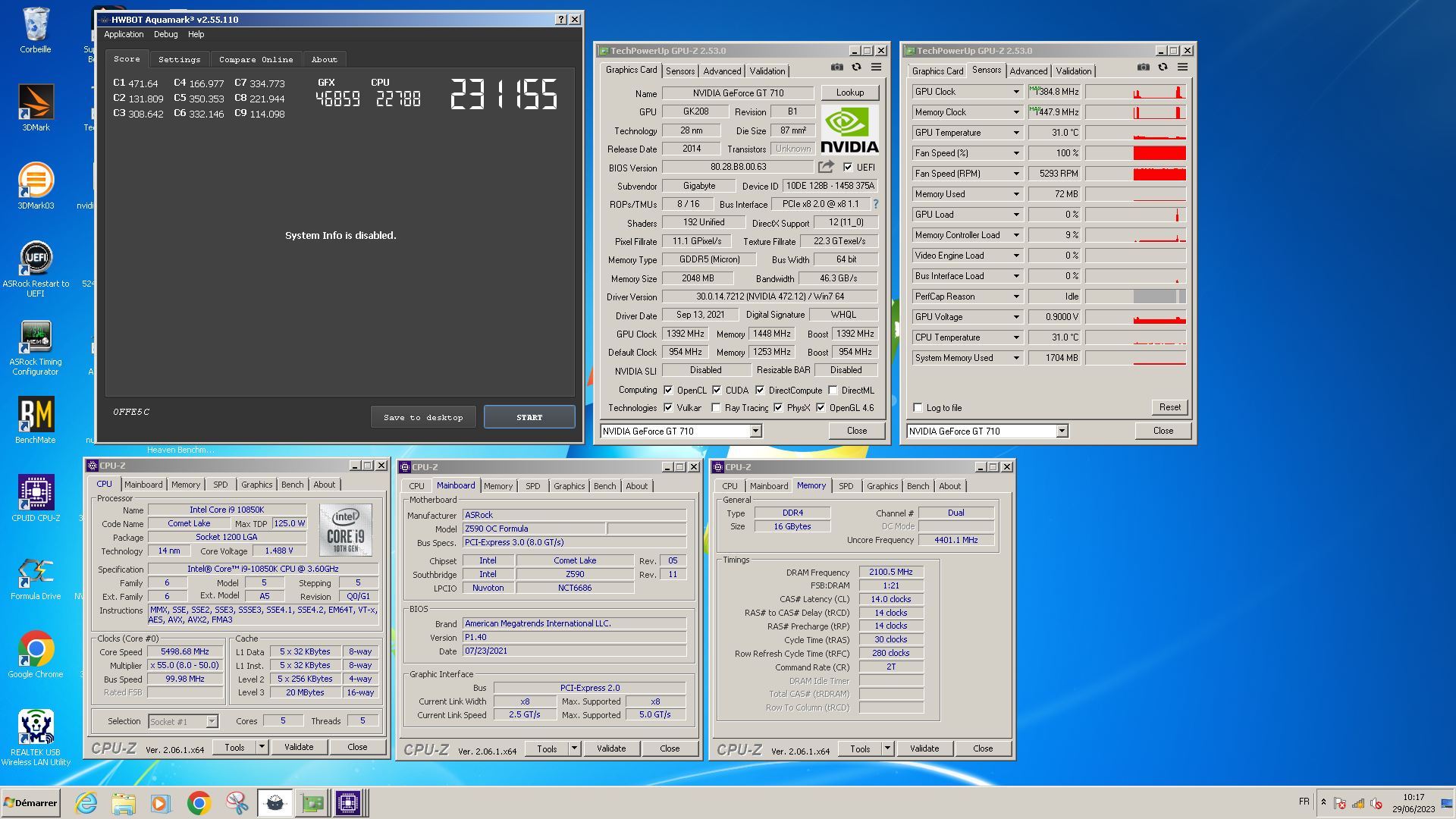Switch to SPD tab in middle CPU-Z window
Image resolution: width=1456 pixels, height=819 pixels.
click(x=533, y=486)
